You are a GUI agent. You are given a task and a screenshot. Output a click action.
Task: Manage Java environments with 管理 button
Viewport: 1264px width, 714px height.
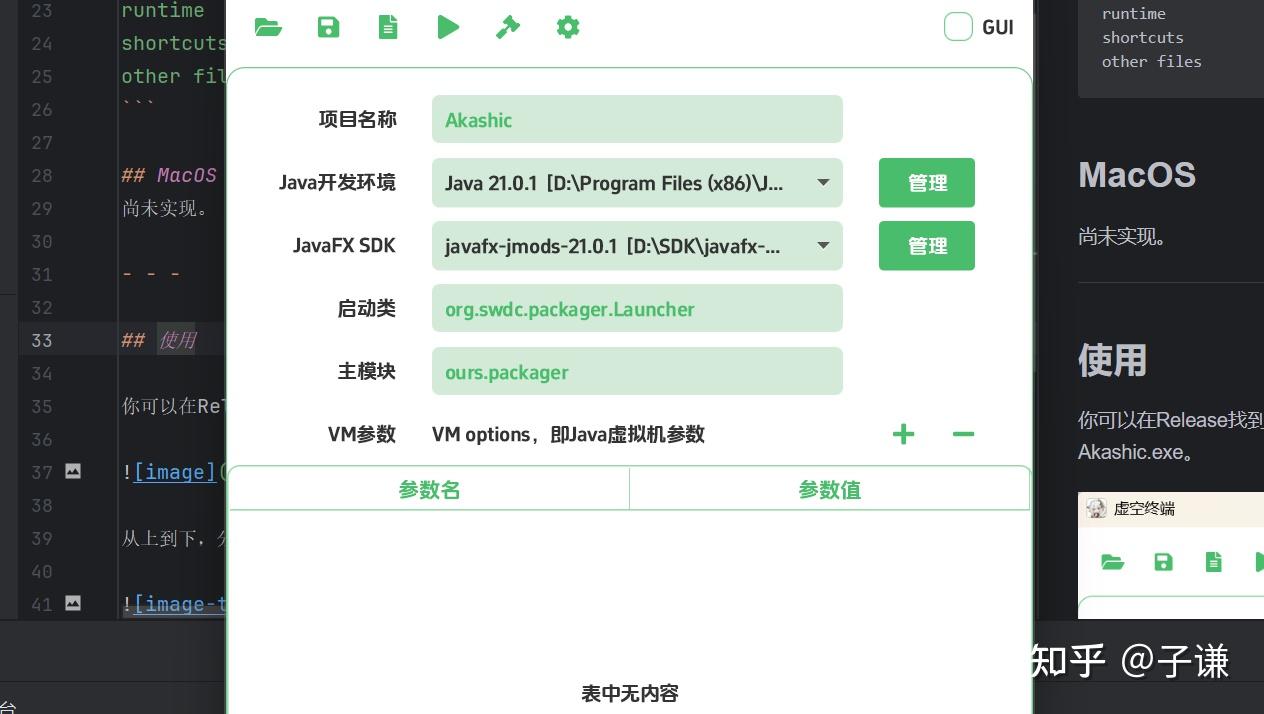(x=927, y=183)
